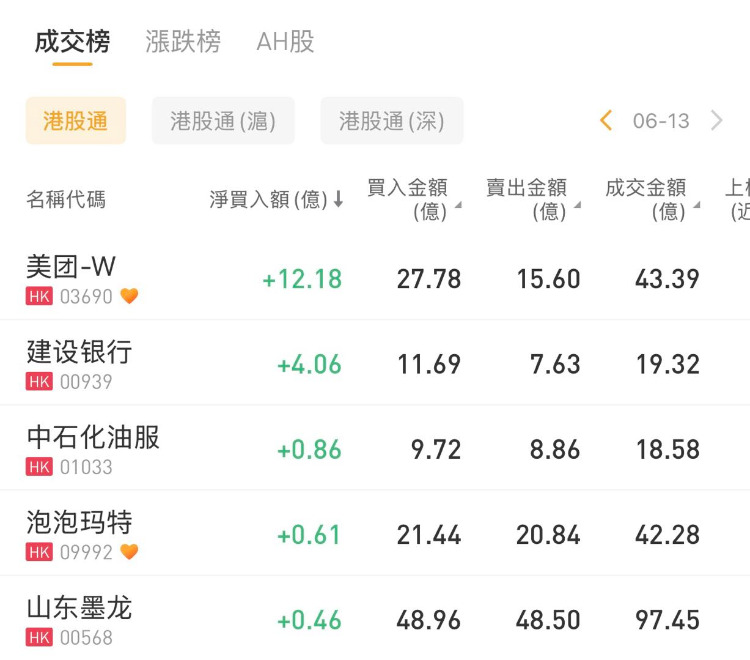The width and height of the screenshot is (750, 660).
Task: Go to previous date with left arrow
Action: pos(606,120)
